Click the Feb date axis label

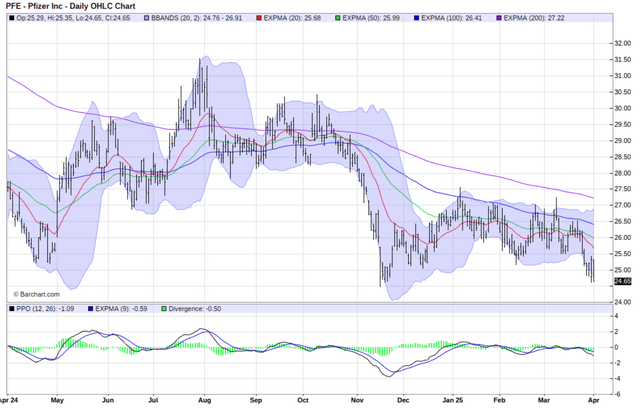(500, 400)
